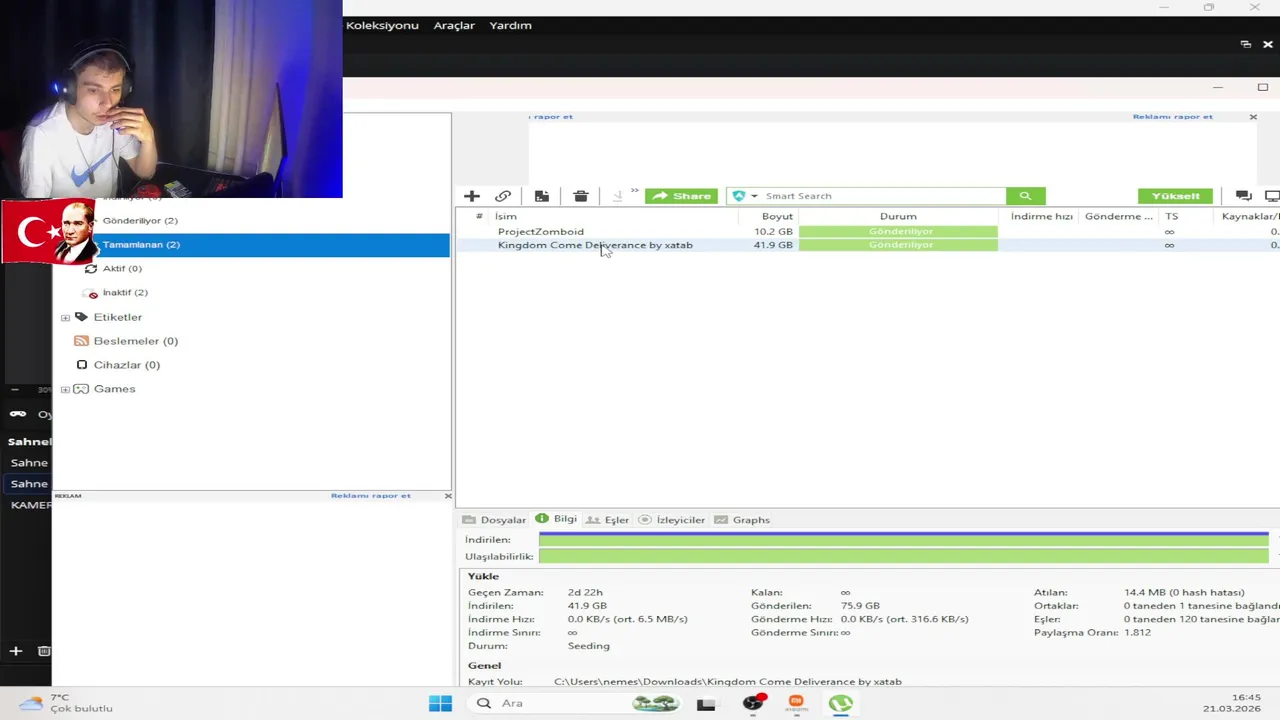Open the Yardım menu
1280x720 pixels.
coord(510,25)
